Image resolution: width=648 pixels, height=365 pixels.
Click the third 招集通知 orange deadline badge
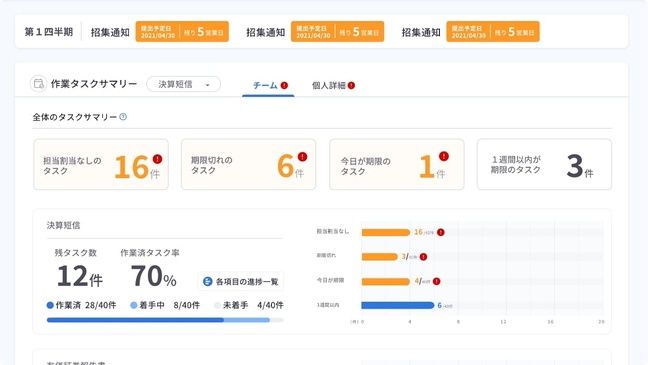point(493,32)
